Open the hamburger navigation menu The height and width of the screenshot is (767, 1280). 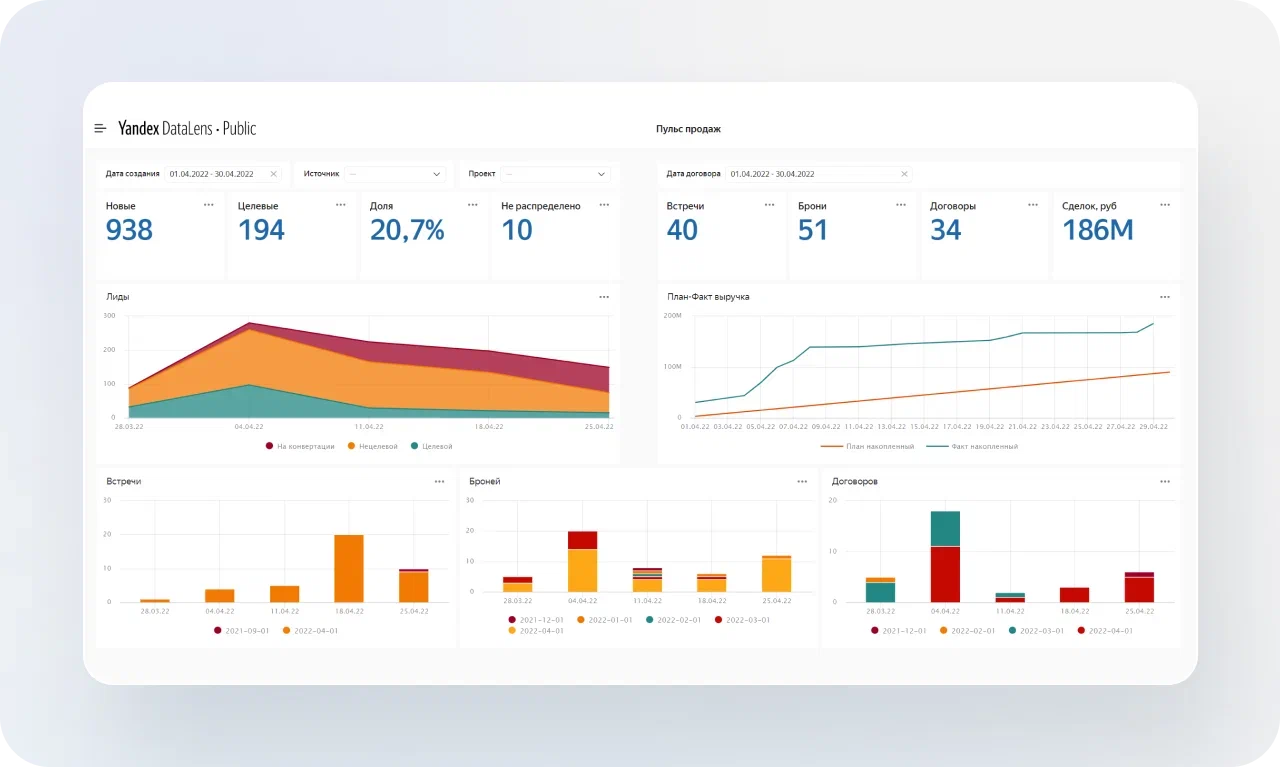pyautogui.click(x=100, y=129)
